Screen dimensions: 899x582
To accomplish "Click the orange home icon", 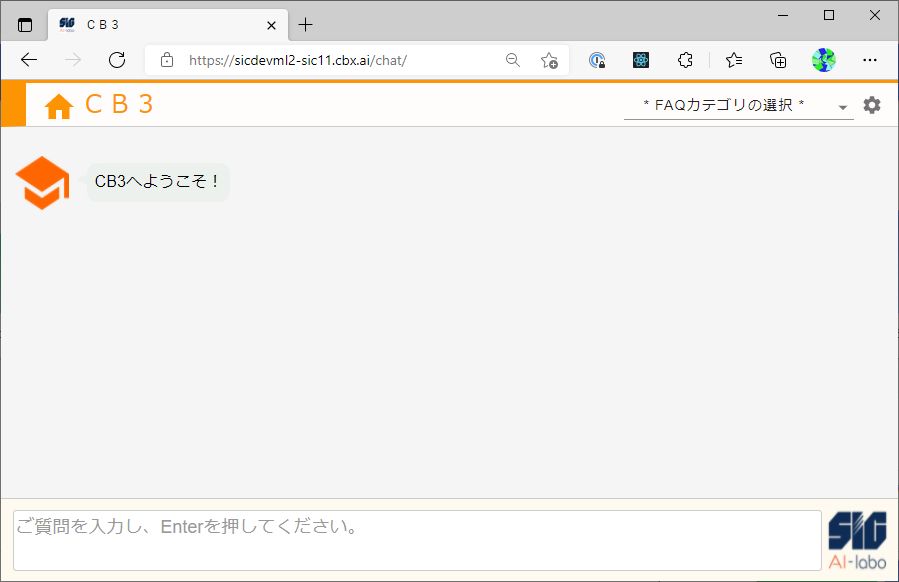I will click(x=59, y=106).
